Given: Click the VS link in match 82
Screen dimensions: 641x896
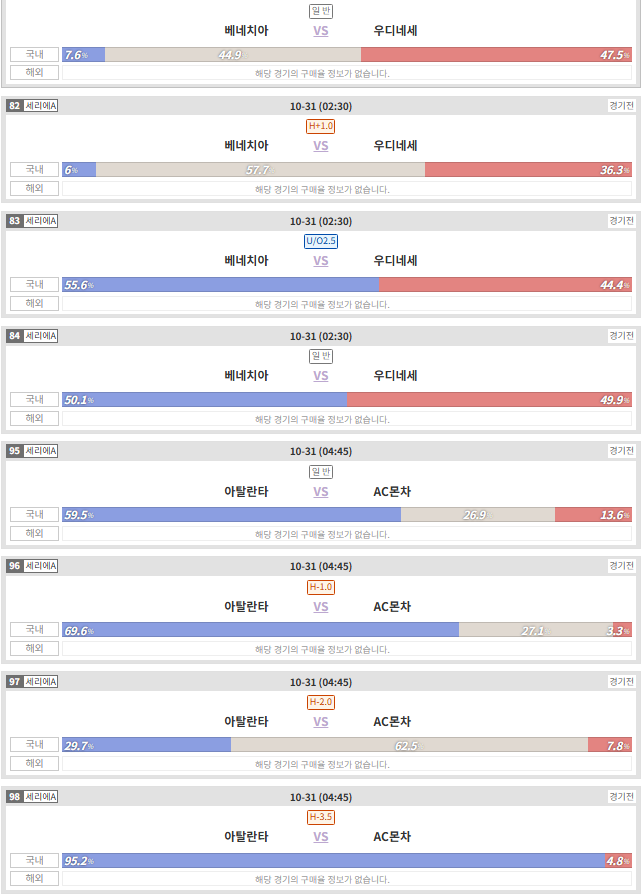Looking at the screenshot, I should [x=320, y=146].
